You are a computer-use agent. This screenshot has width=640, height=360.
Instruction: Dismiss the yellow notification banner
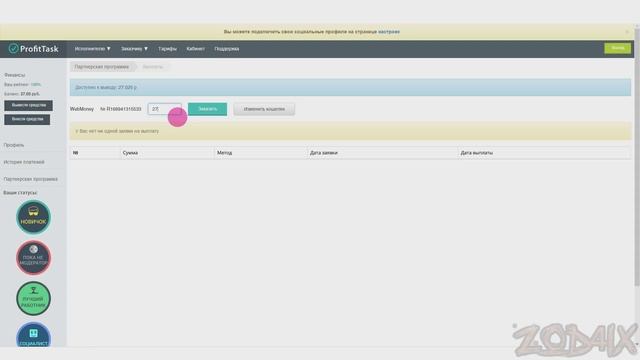click(x=627, y=31)
